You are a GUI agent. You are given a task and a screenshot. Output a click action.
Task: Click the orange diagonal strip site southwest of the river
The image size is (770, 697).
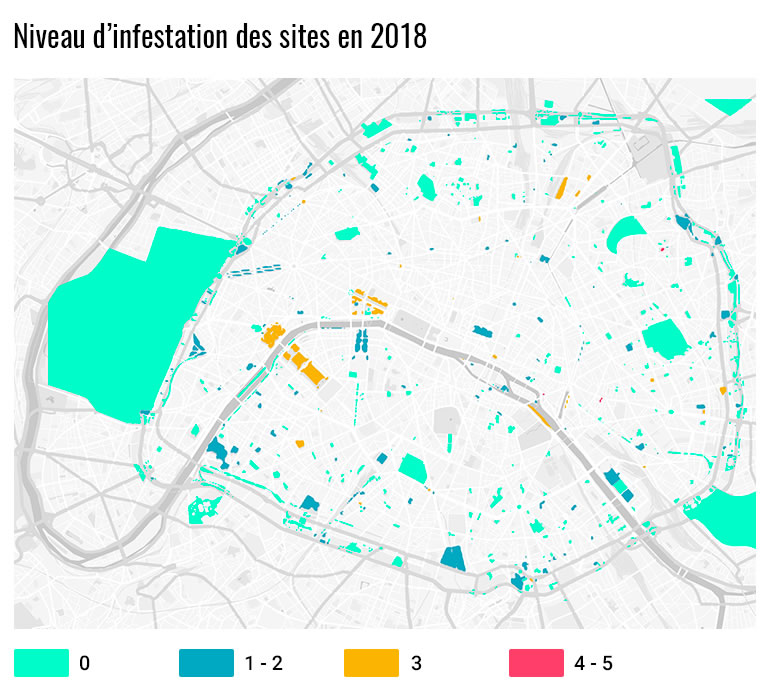tap(305, 364)
